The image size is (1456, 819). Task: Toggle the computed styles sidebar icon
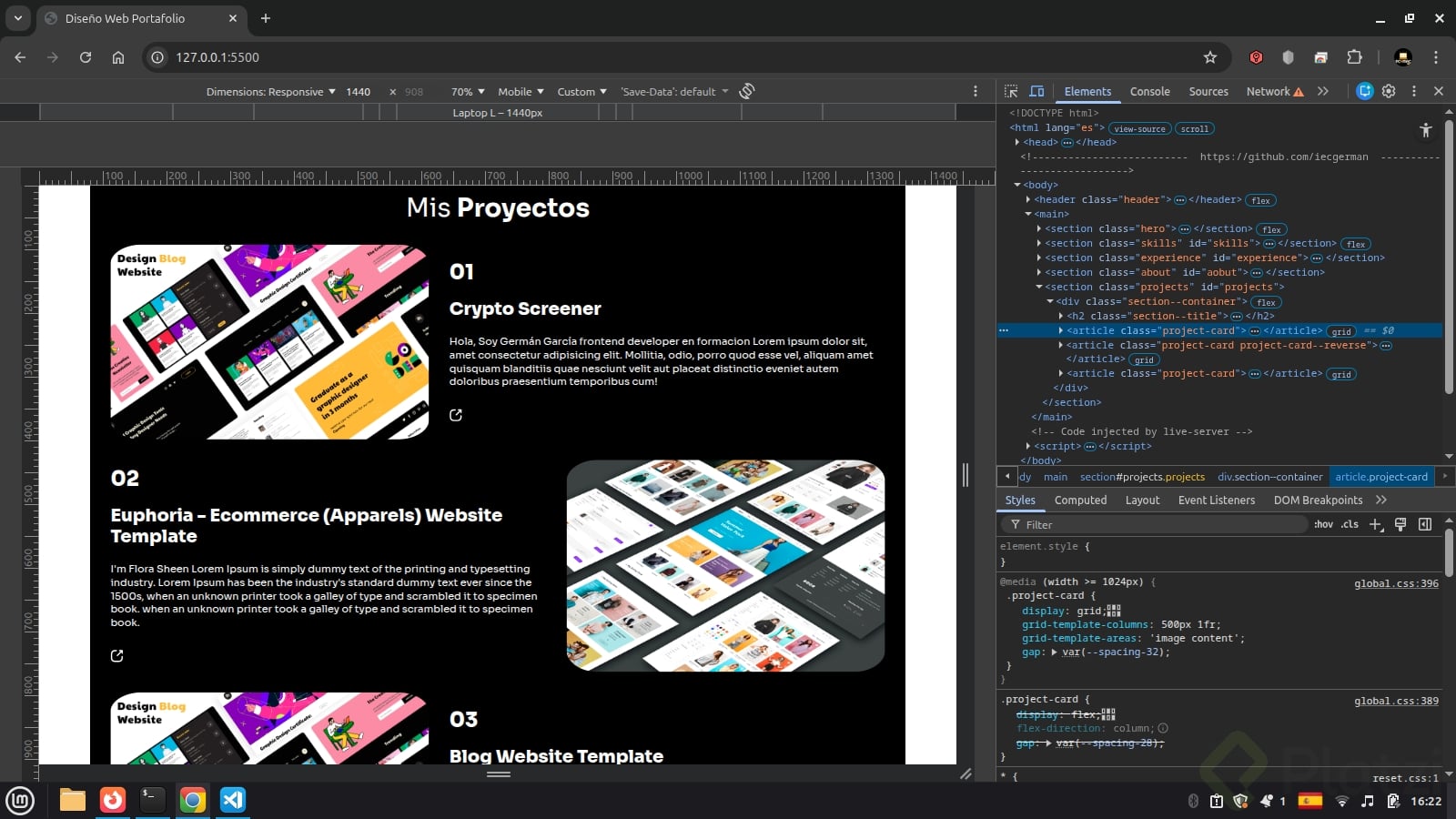pos(1425,524)
